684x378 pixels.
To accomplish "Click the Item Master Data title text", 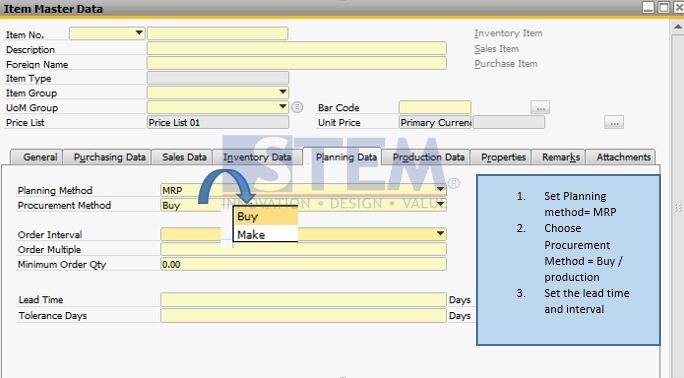I will tap(54, 9).
